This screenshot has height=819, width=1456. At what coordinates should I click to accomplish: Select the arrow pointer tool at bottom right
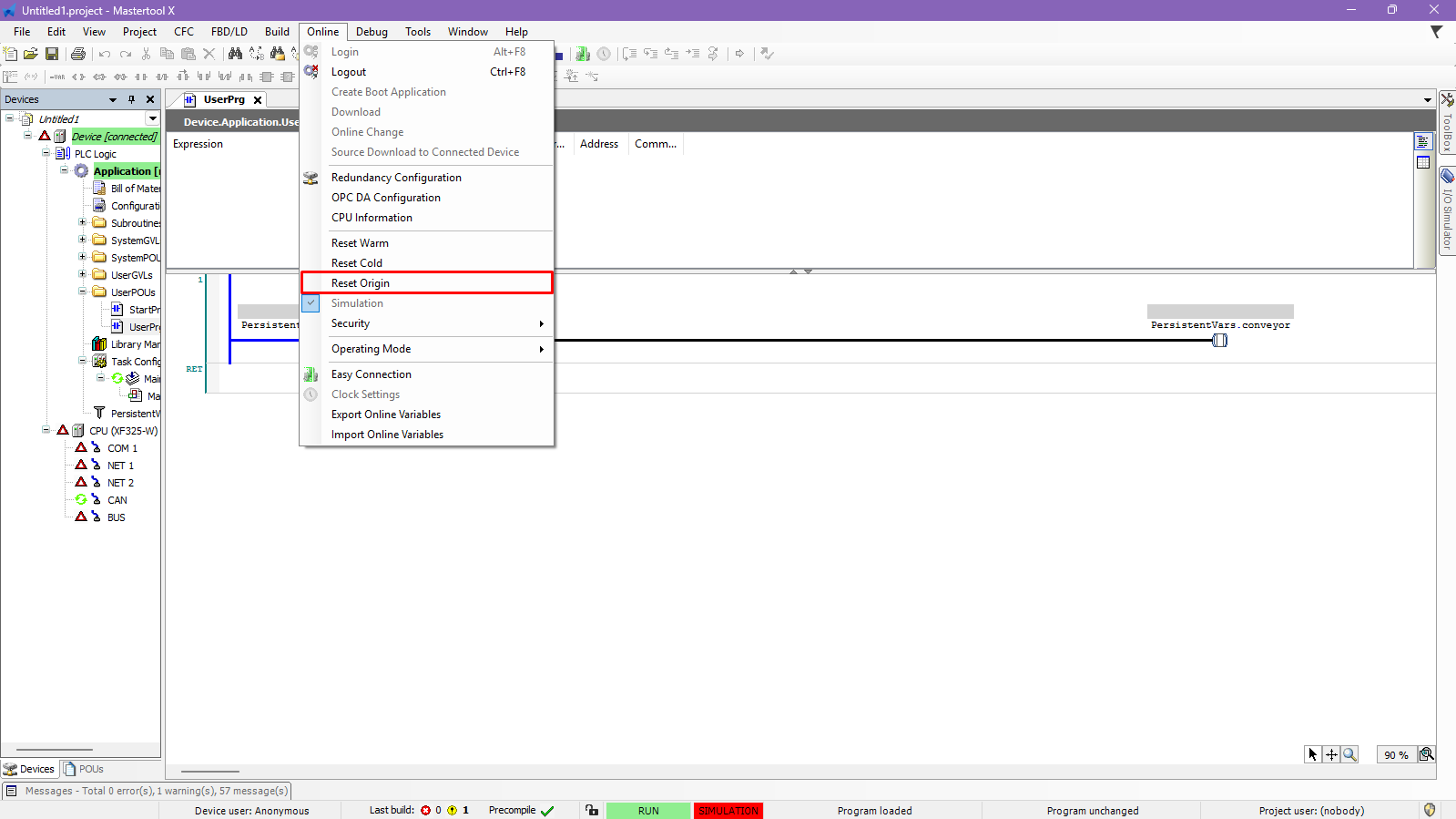pyautogui.click(x=1312, y=754)
